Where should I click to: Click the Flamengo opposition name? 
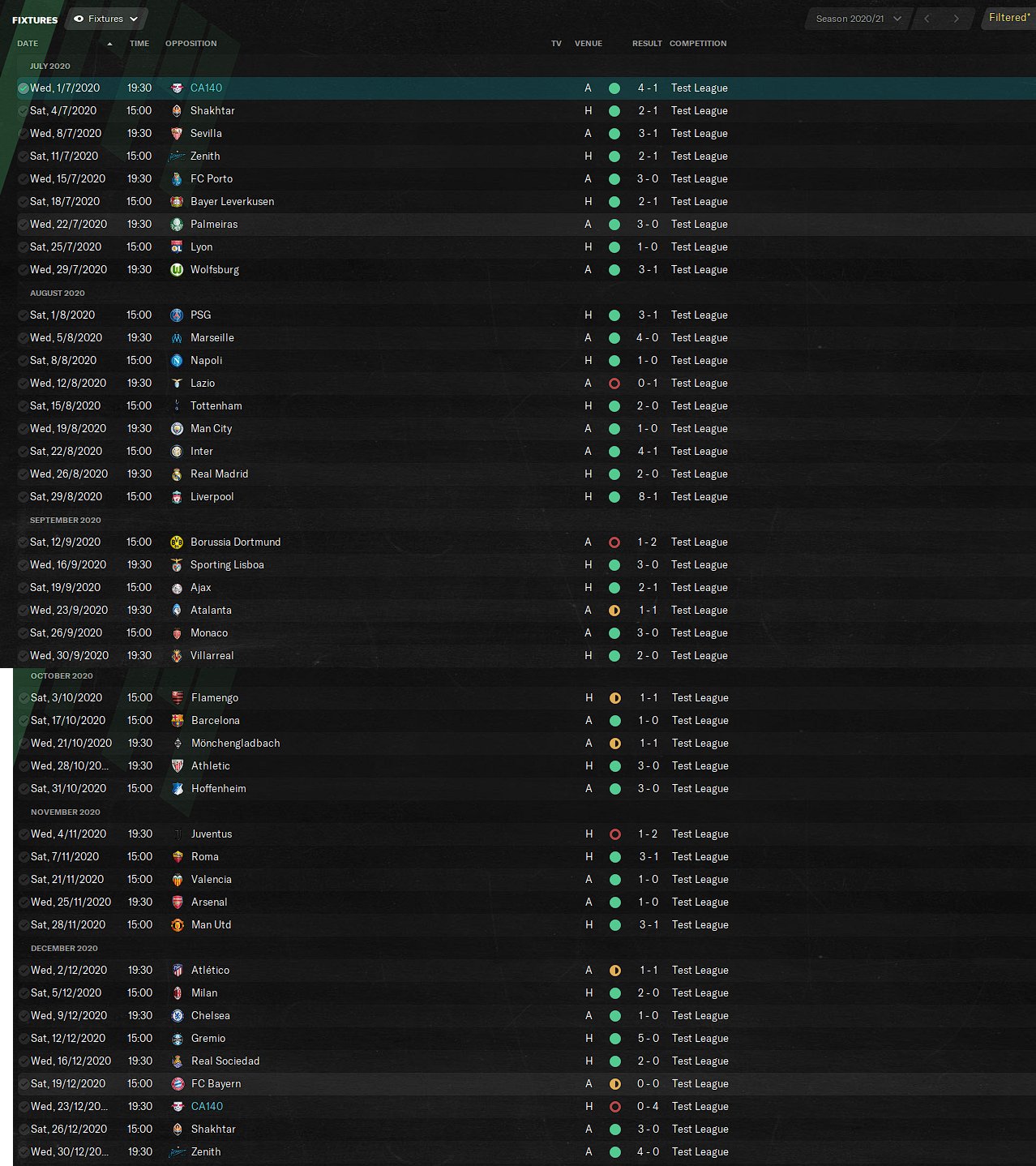pyautogui.click(x=215, y=697)
